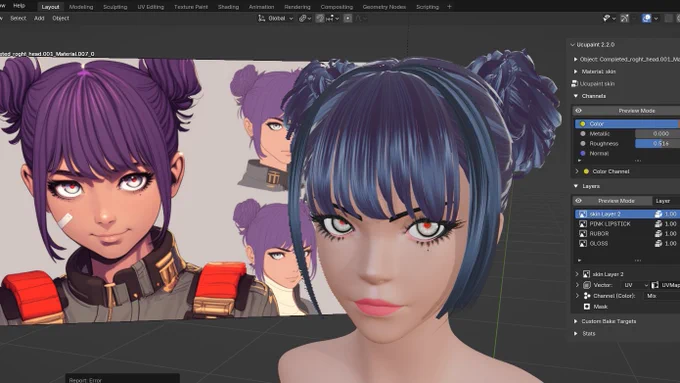Click the skin Layer 2 list image icon
The width and height of the screenshot is (680, 383).
(x=583, y=214)
